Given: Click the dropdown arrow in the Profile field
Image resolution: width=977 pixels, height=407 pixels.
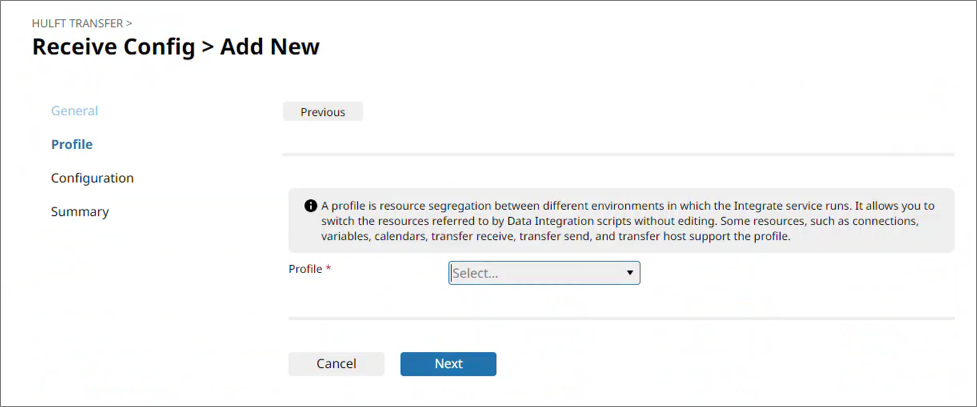Looking at the screenshot, I should click(x=630, y=273).
